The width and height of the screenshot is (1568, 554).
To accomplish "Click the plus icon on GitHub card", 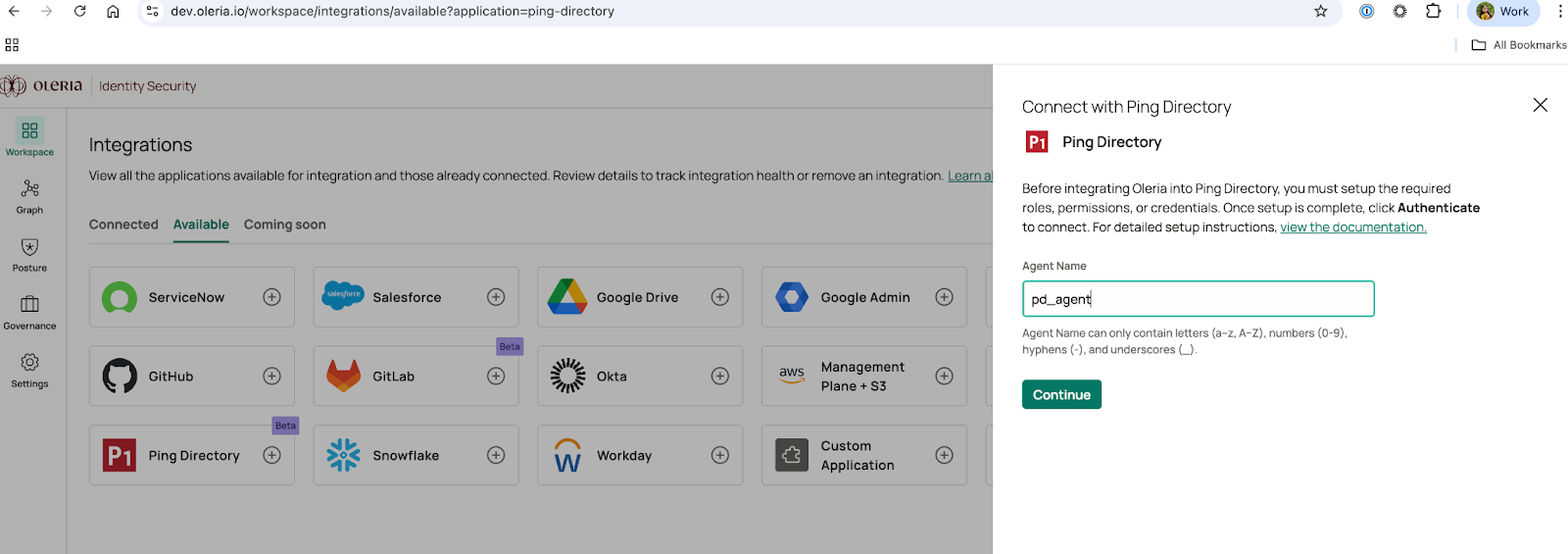I will click(272, 377).
